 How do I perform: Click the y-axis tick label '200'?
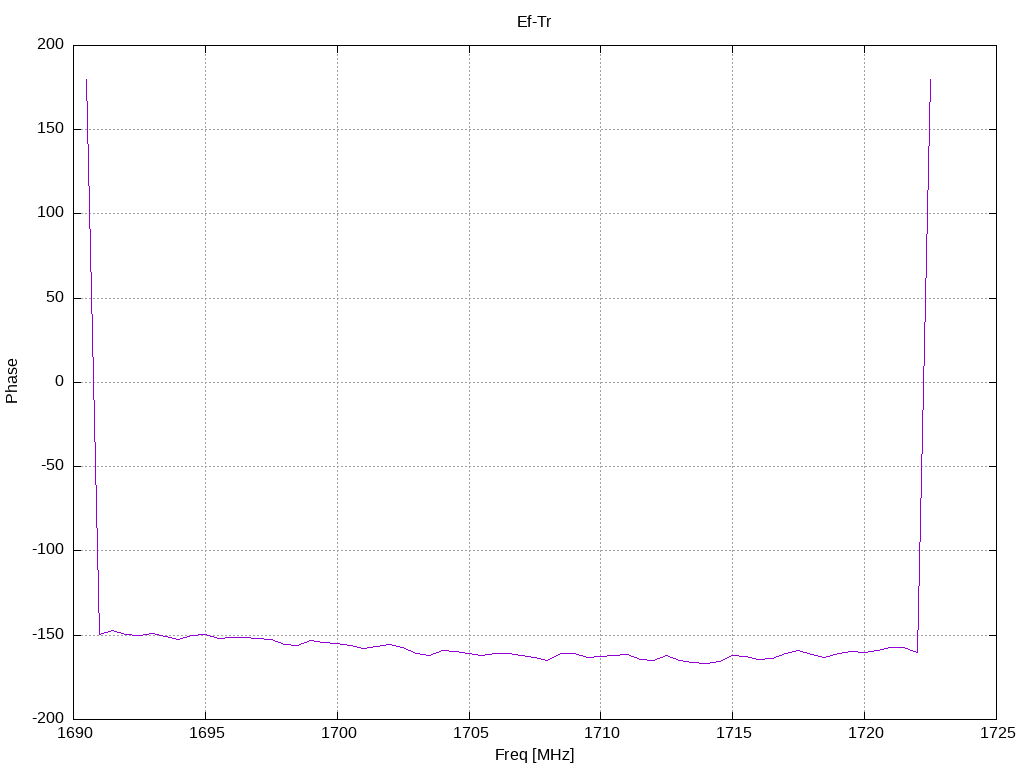point(51,44)
